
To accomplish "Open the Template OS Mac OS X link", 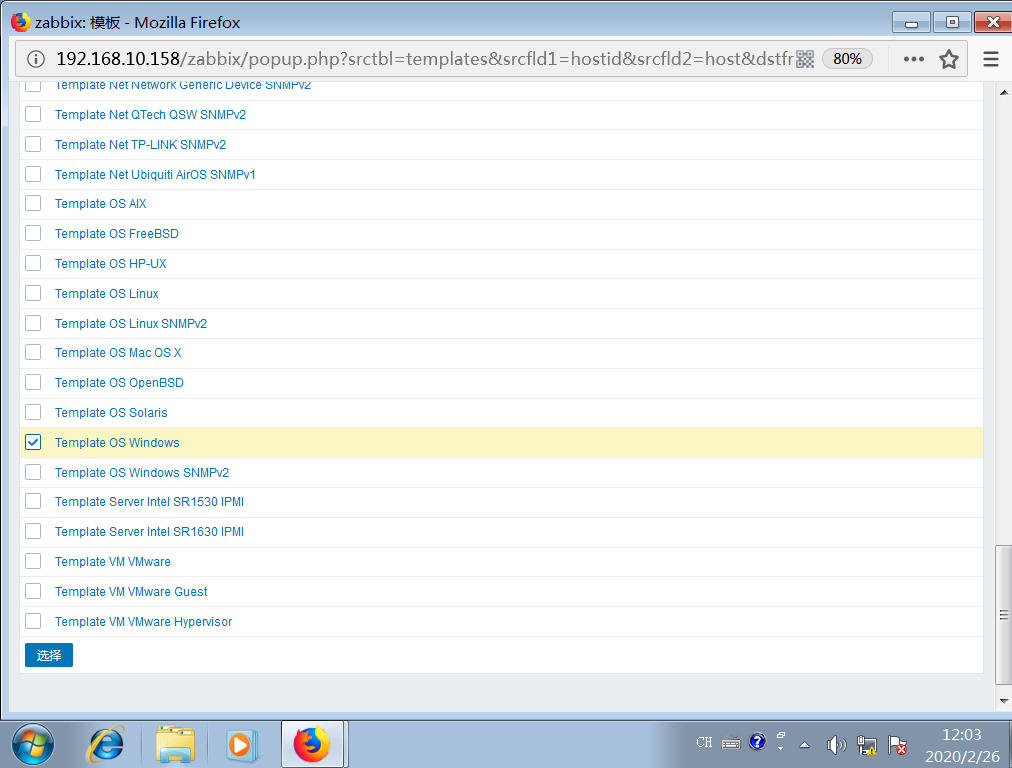I will (118, 353).
